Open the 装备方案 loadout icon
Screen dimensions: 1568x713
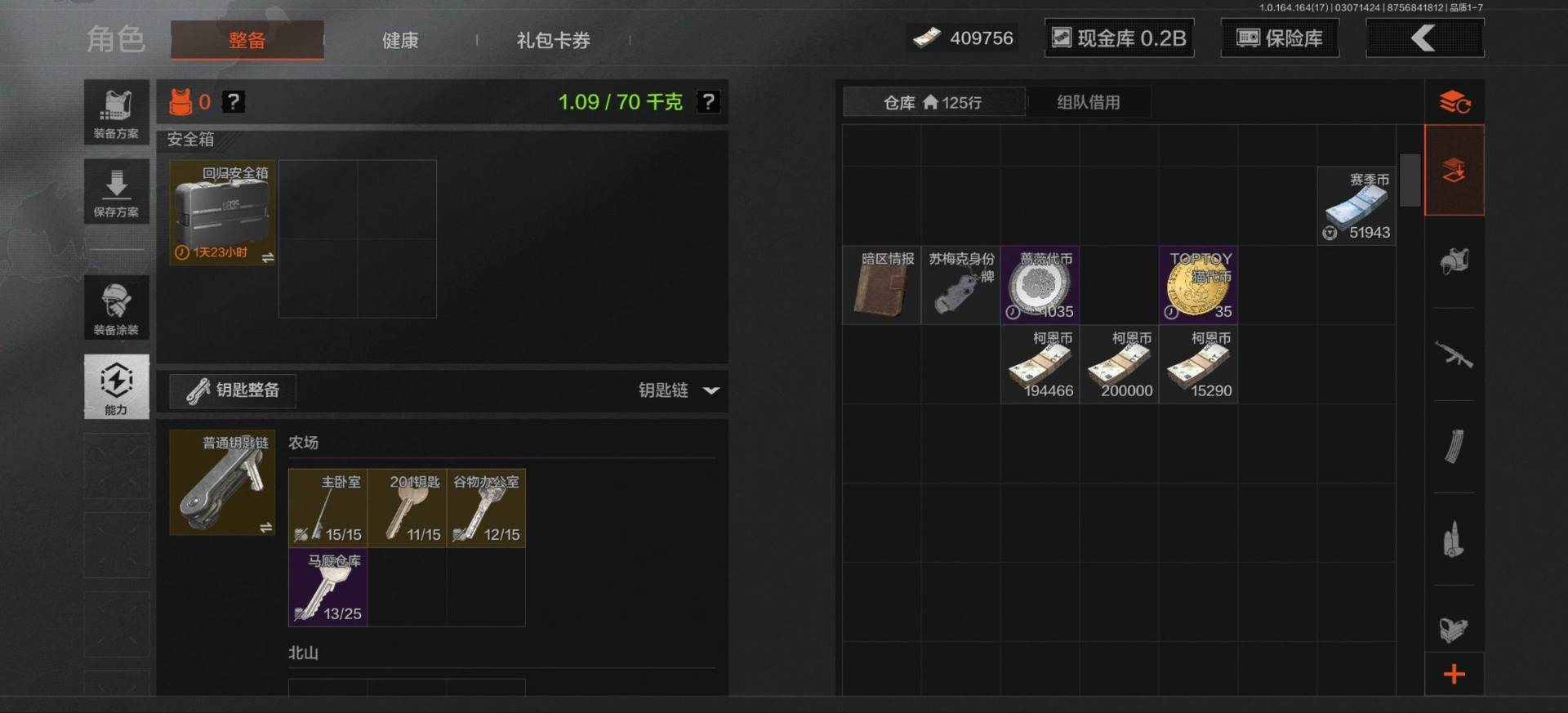pyautogui.click(x=116, y=113)
